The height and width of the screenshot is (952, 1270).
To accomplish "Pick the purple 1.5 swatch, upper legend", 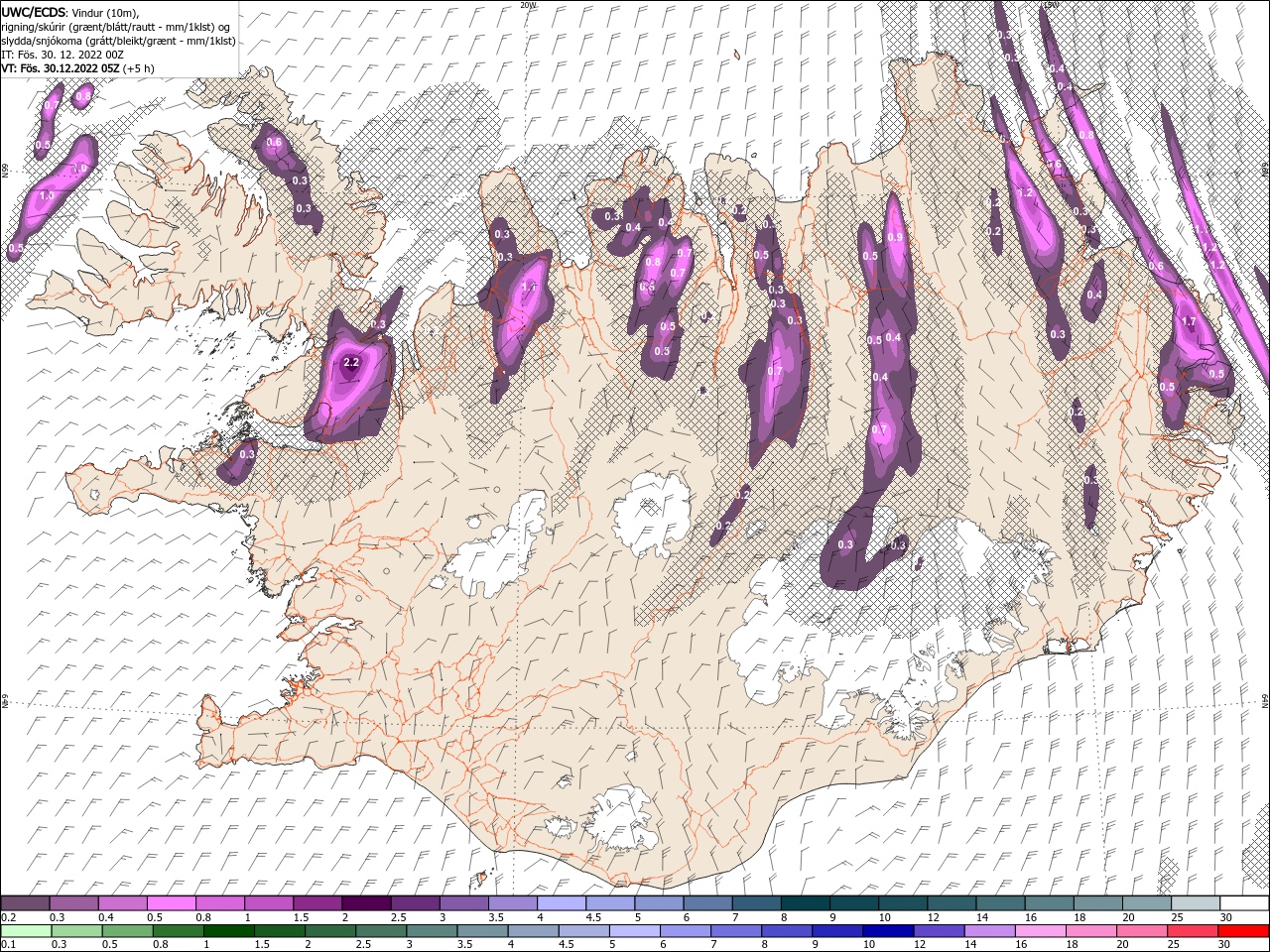I will 317,903.
